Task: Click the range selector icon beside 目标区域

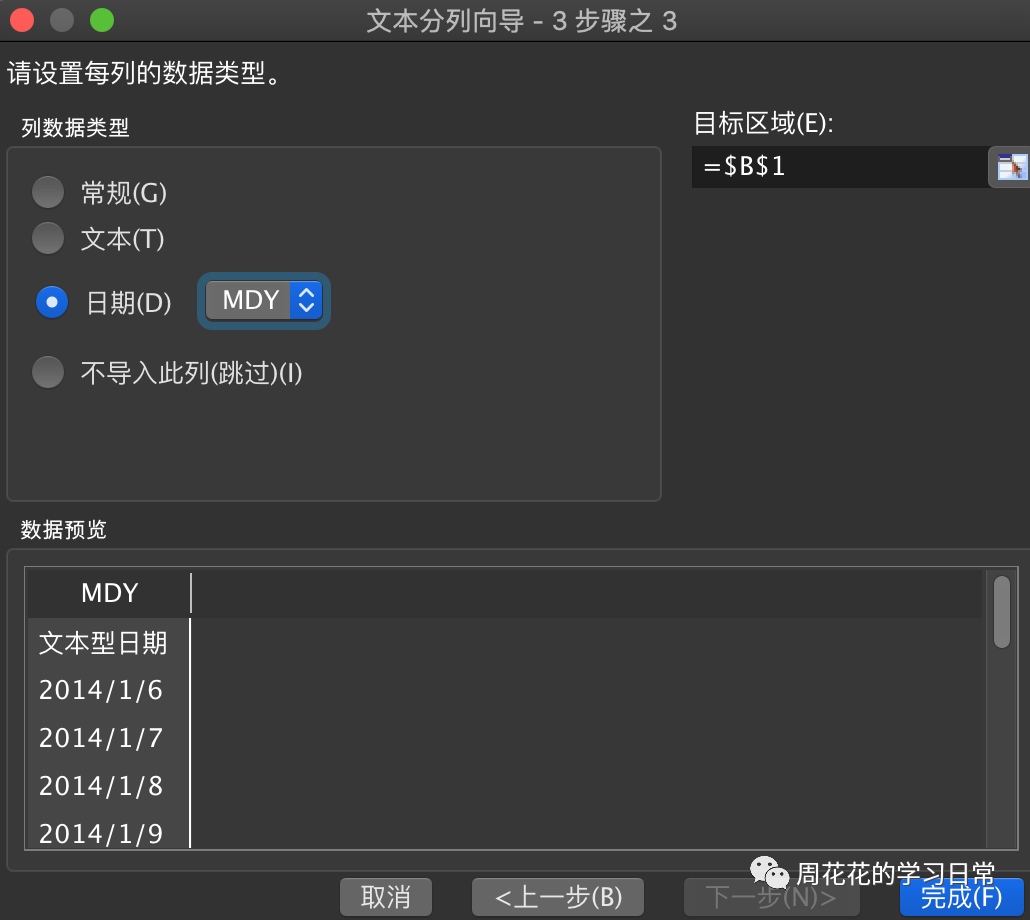Action: coord(1011,167)
